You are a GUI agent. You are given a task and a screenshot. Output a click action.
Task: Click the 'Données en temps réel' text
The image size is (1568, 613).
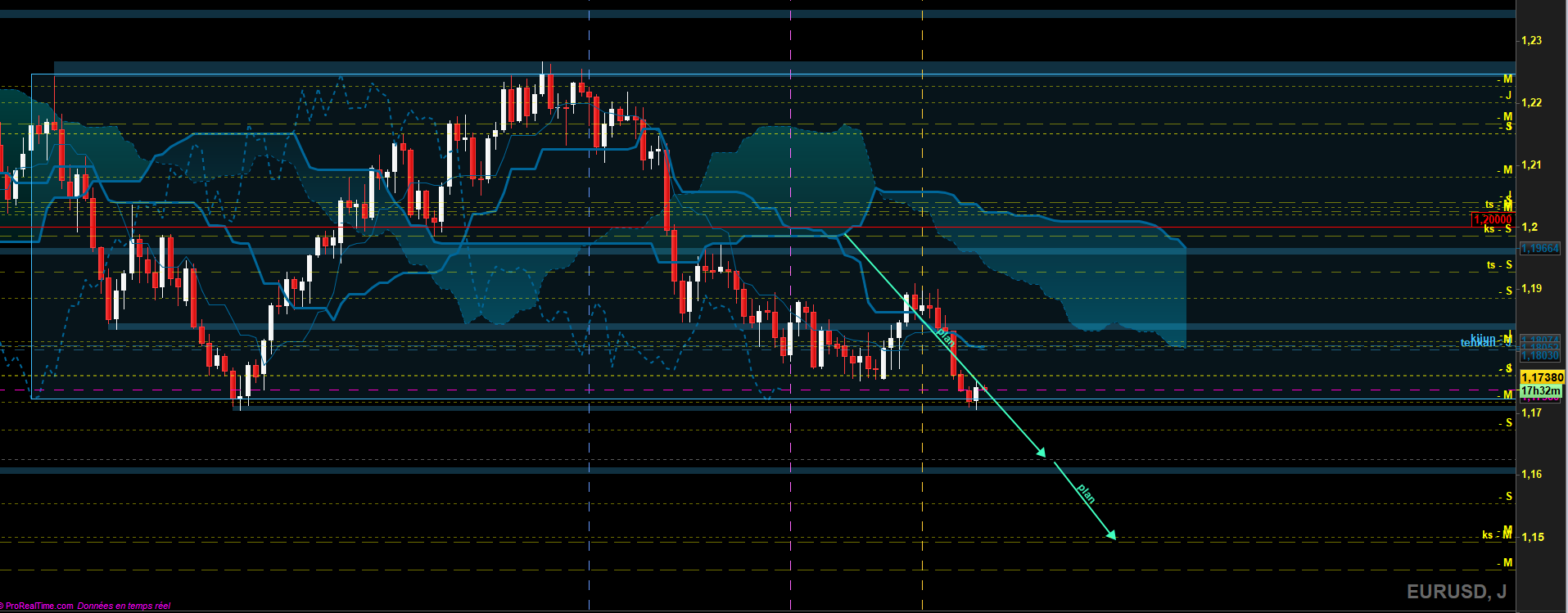pyautogui.click(x=124, y=606)
